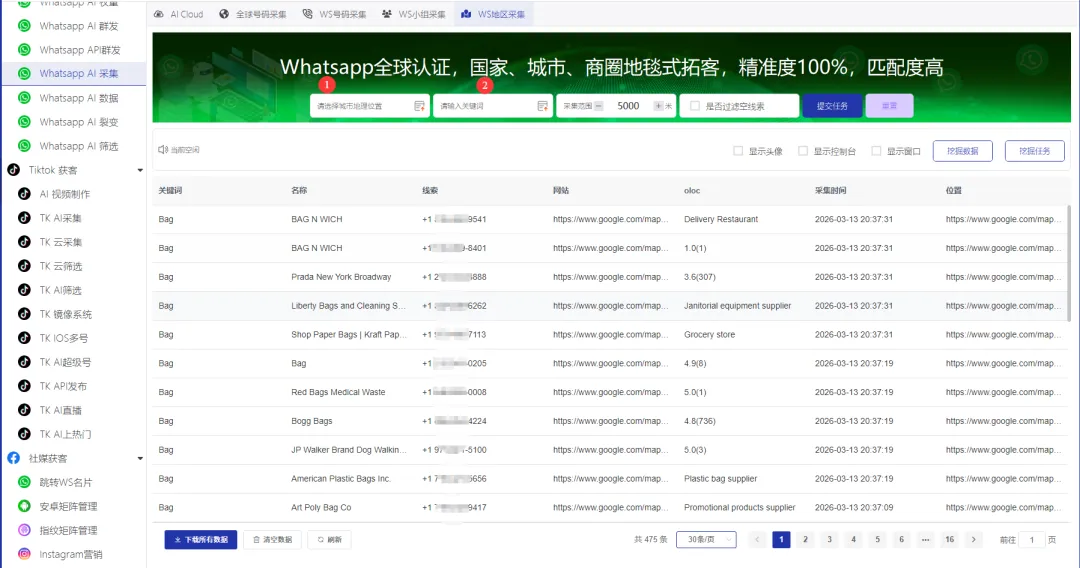Expand more pages ellipsis in pagination
Screen dimensions: 1080x568
[x=925, y=540]
